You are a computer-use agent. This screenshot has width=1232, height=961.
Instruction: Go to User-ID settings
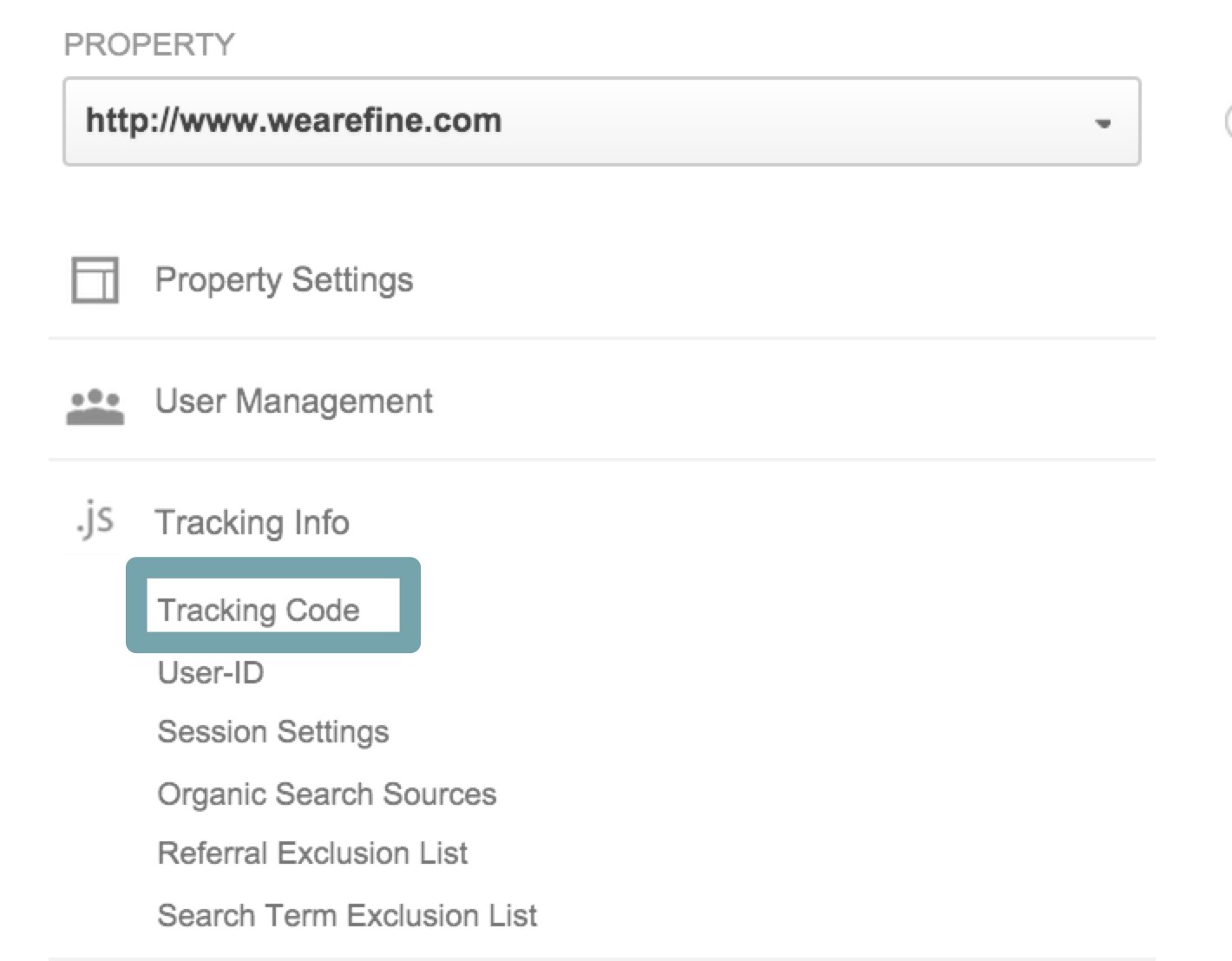tap(211, 672)
